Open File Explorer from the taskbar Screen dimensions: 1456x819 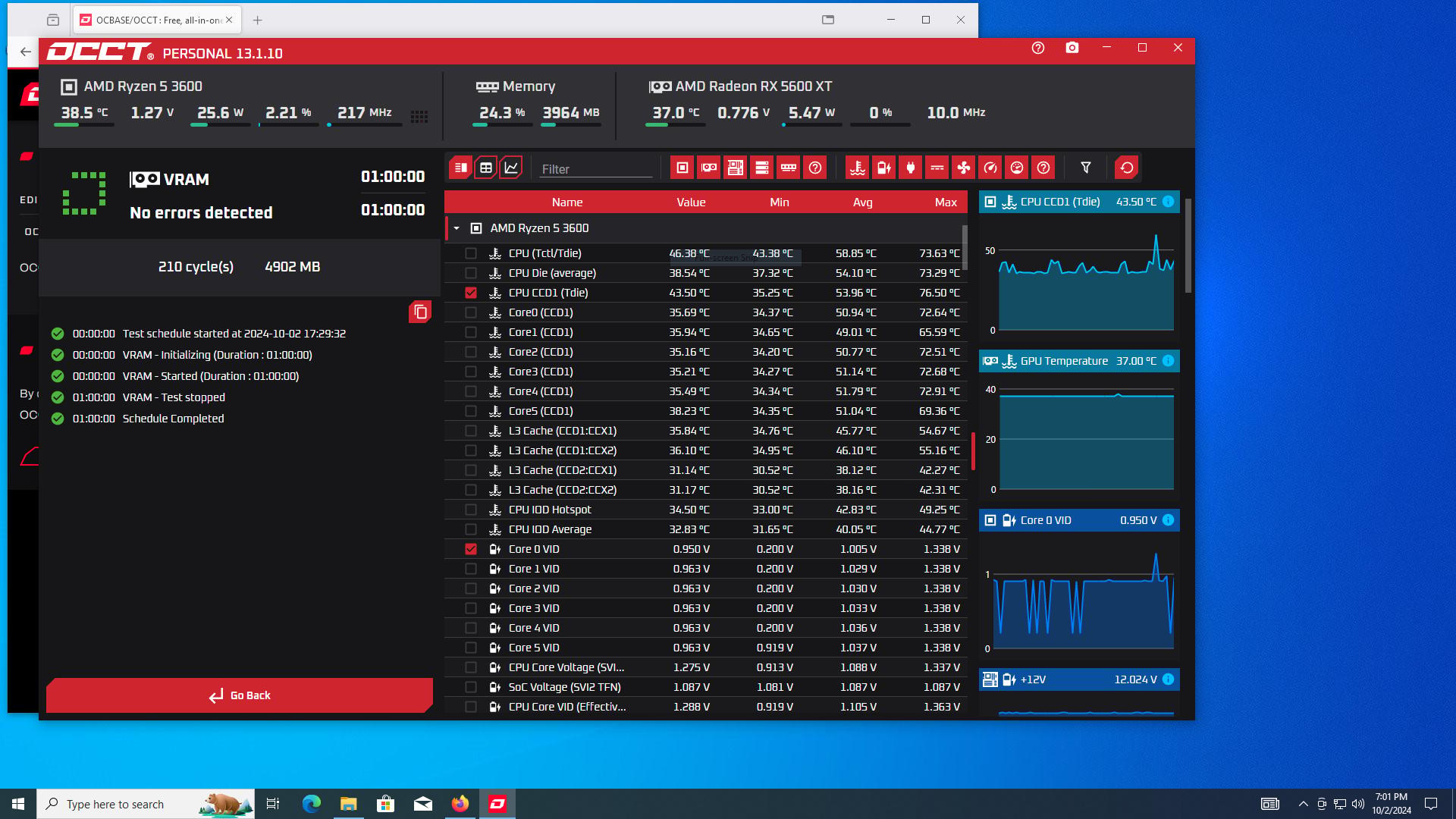pos(348,804)
